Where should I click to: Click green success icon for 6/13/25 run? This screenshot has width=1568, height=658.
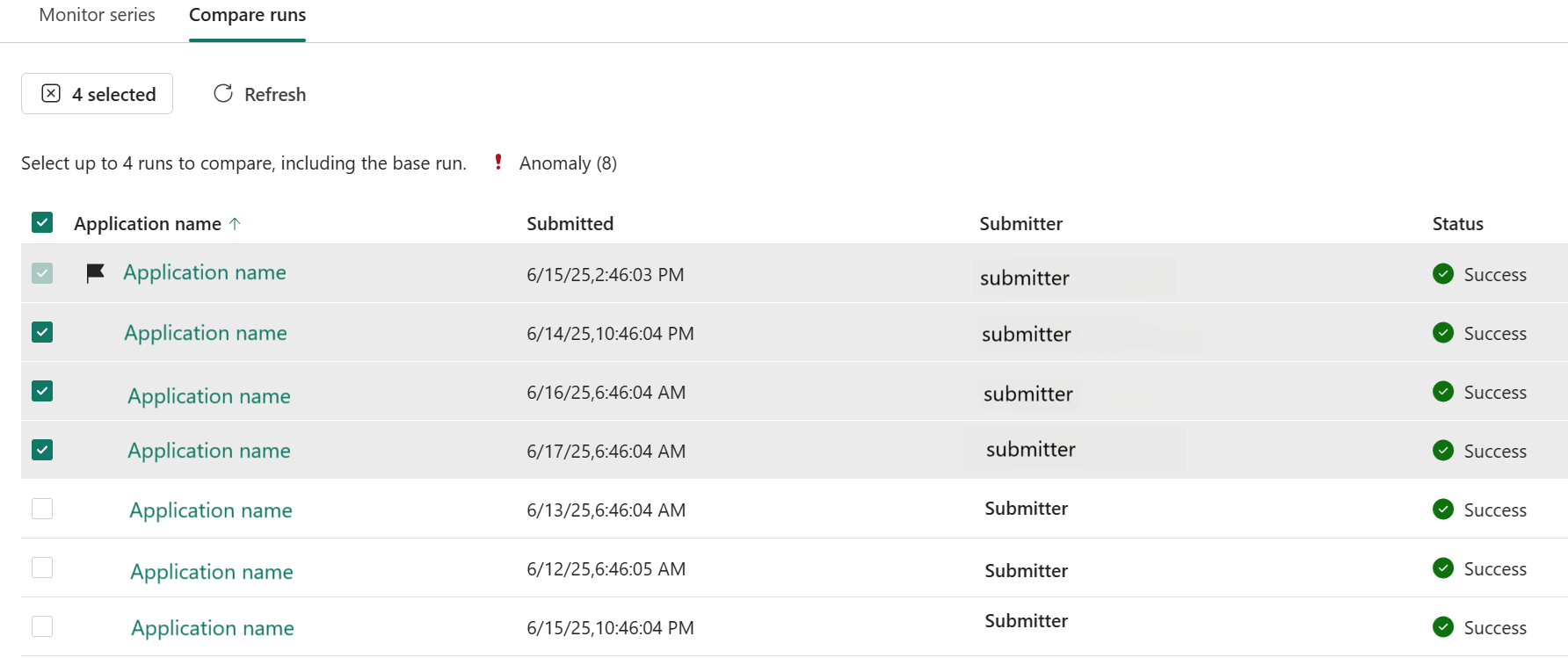1443,509
